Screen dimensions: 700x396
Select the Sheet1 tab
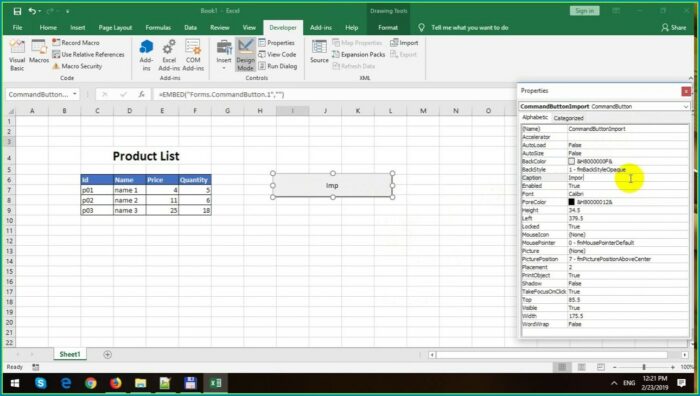click(x=70, y=354)
